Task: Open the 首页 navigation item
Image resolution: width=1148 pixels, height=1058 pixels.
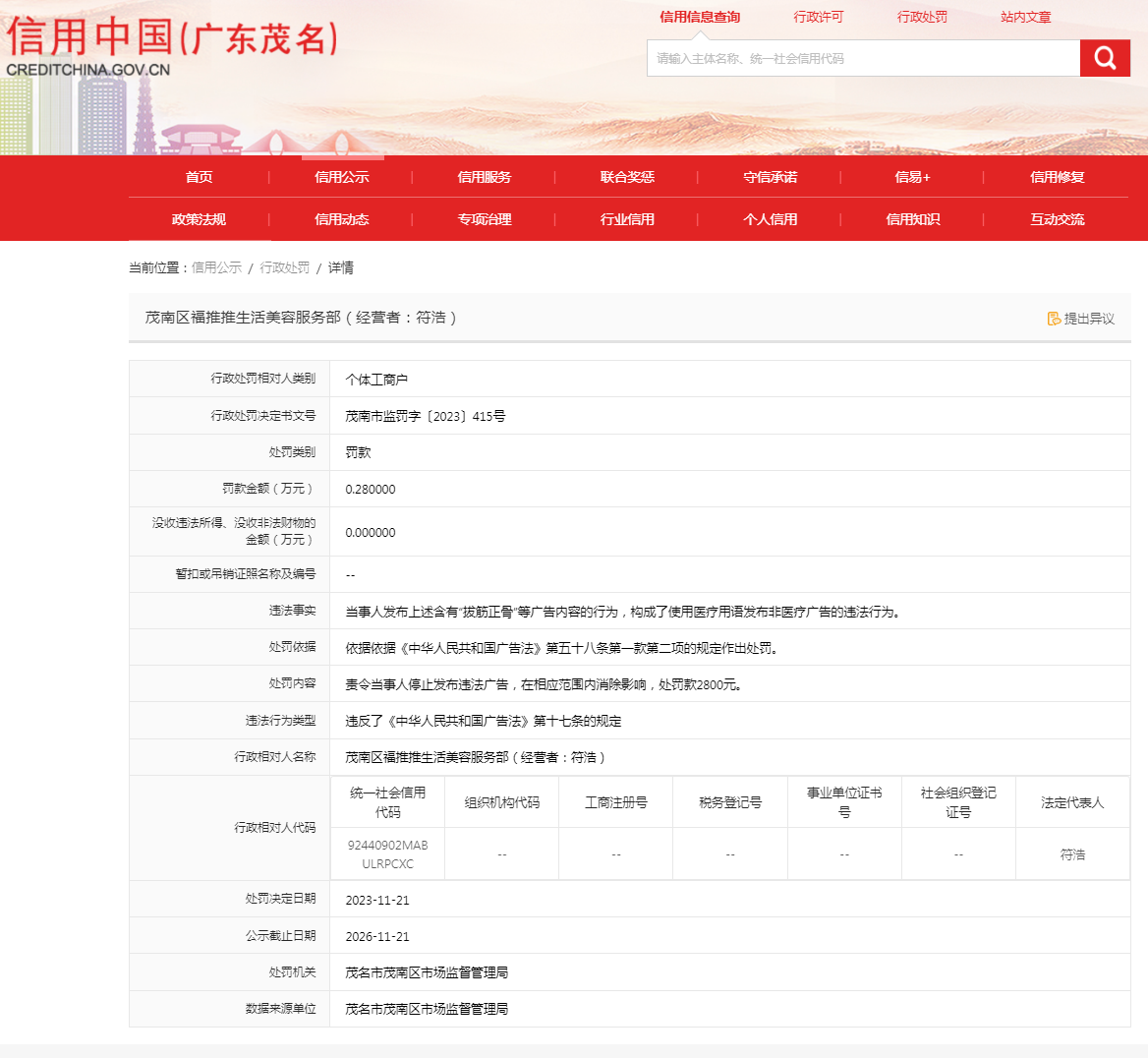Action: click(x=199, y=177)
